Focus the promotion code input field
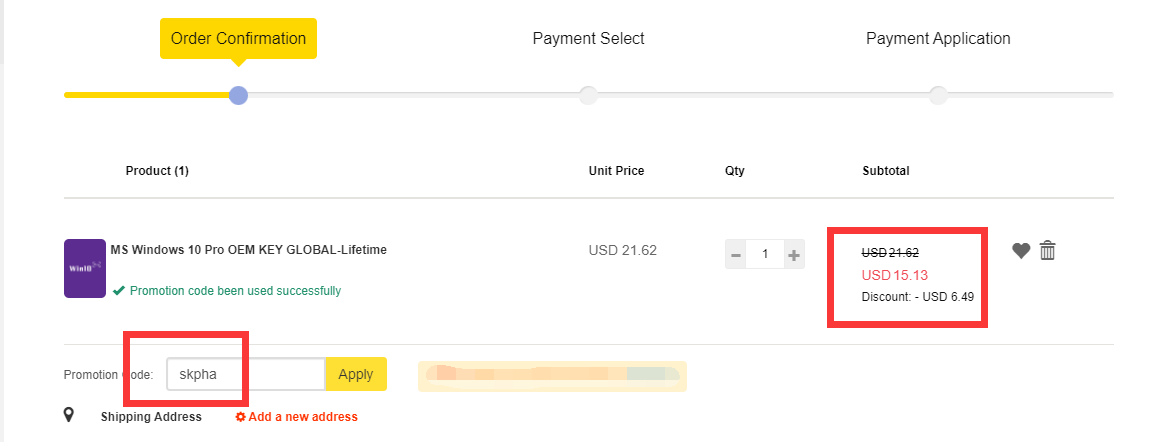 coord(246,374)
